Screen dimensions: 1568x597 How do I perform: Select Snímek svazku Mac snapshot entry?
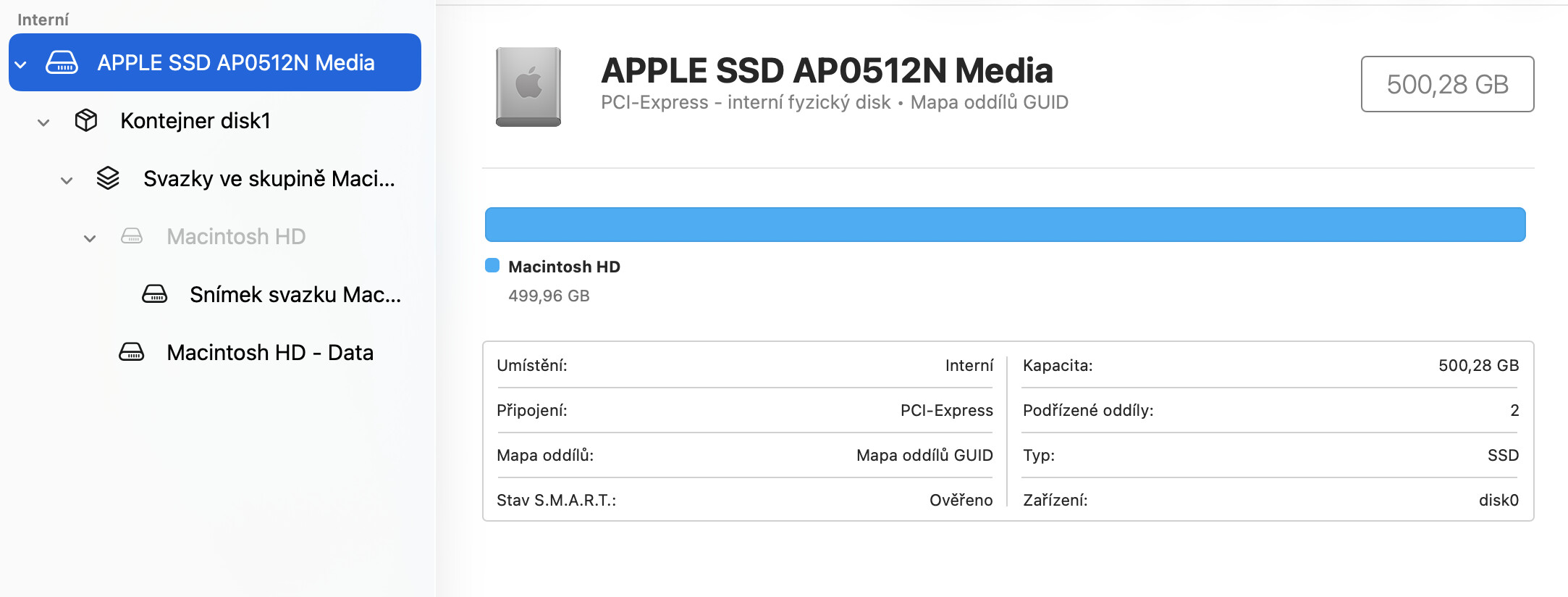pos(295,295)
